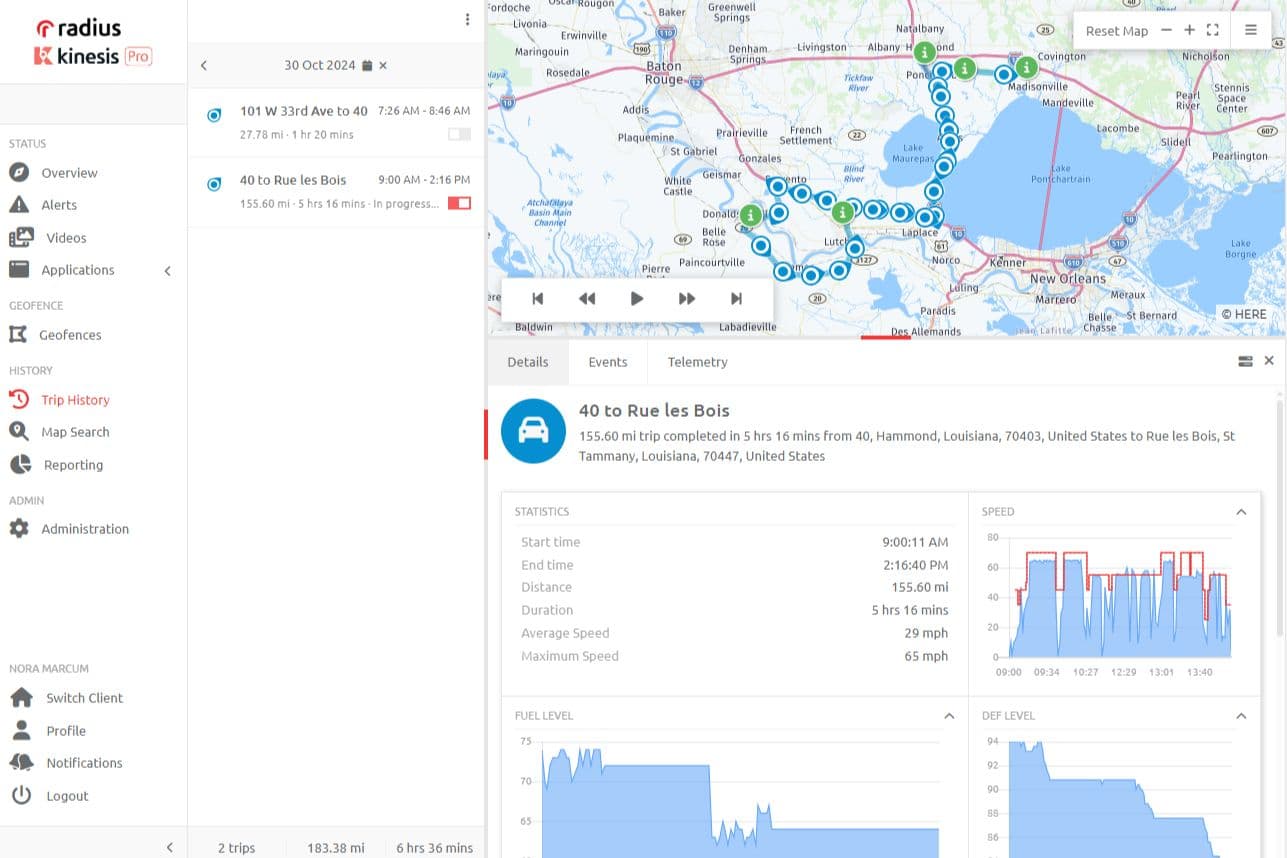
Task: Click the Reset Map button
Action: click(x=1116, y=31)
